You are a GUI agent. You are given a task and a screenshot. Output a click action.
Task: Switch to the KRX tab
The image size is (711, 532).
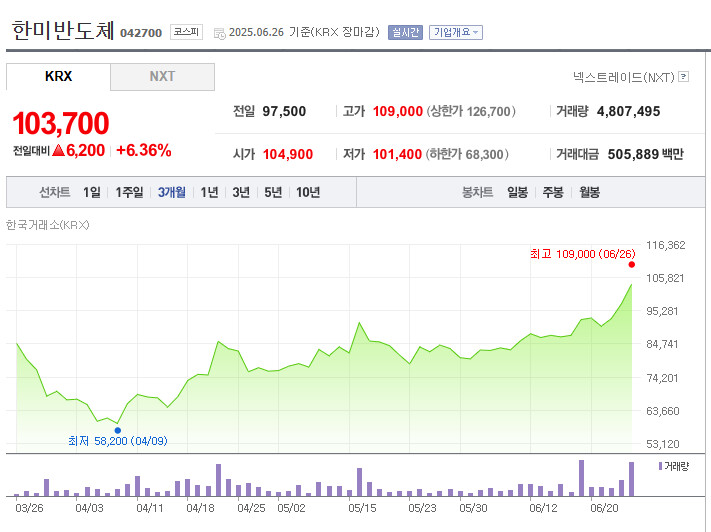click(58, 76)
